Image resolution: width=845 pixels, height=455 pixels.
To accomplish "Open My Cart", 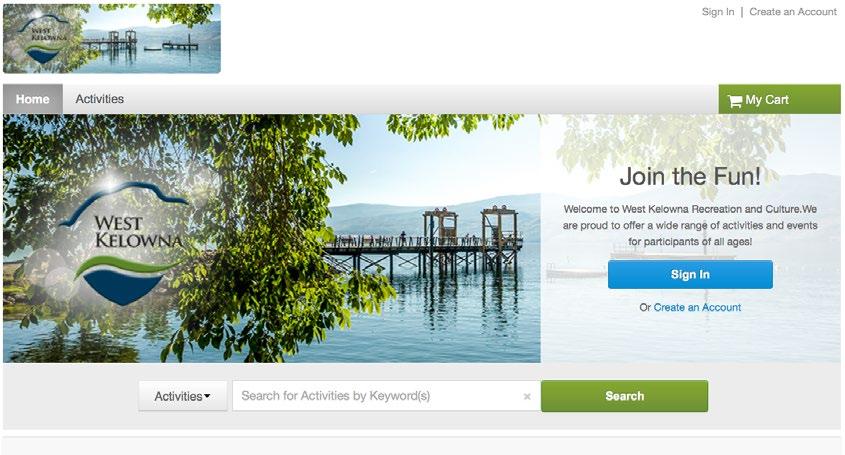I will tap(779, 99).
